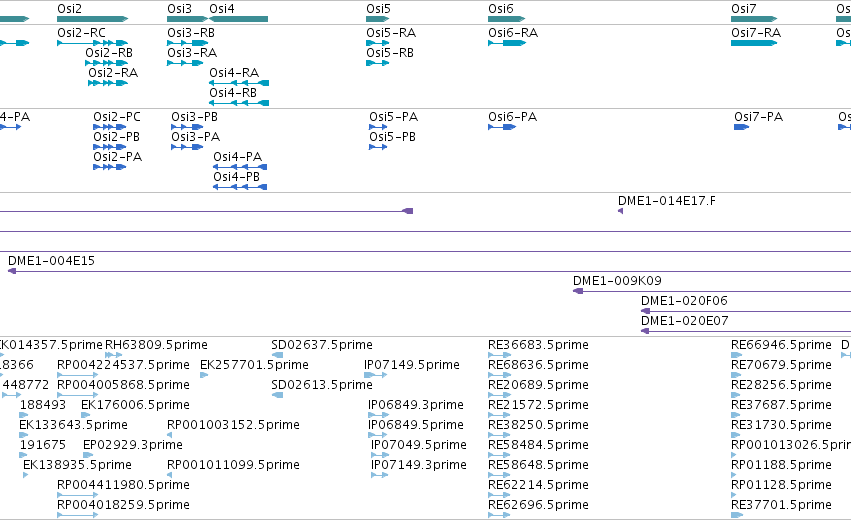This screenshot has height=520, width=851.
Task: Select EST RE36683.5prime
Action: click(538, 345)
